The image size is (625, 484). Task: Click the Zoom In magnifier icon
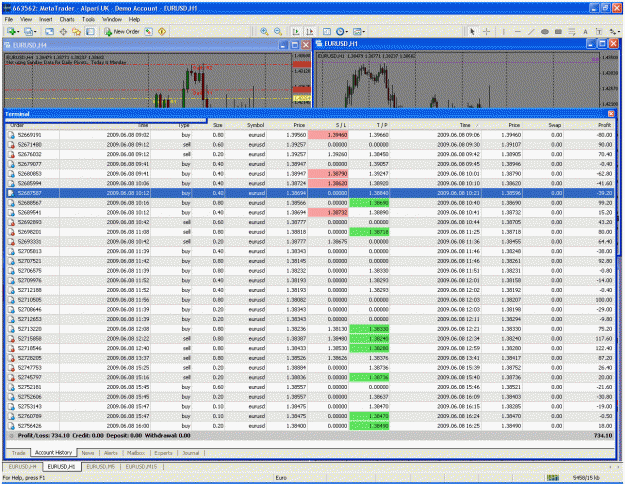264,31
